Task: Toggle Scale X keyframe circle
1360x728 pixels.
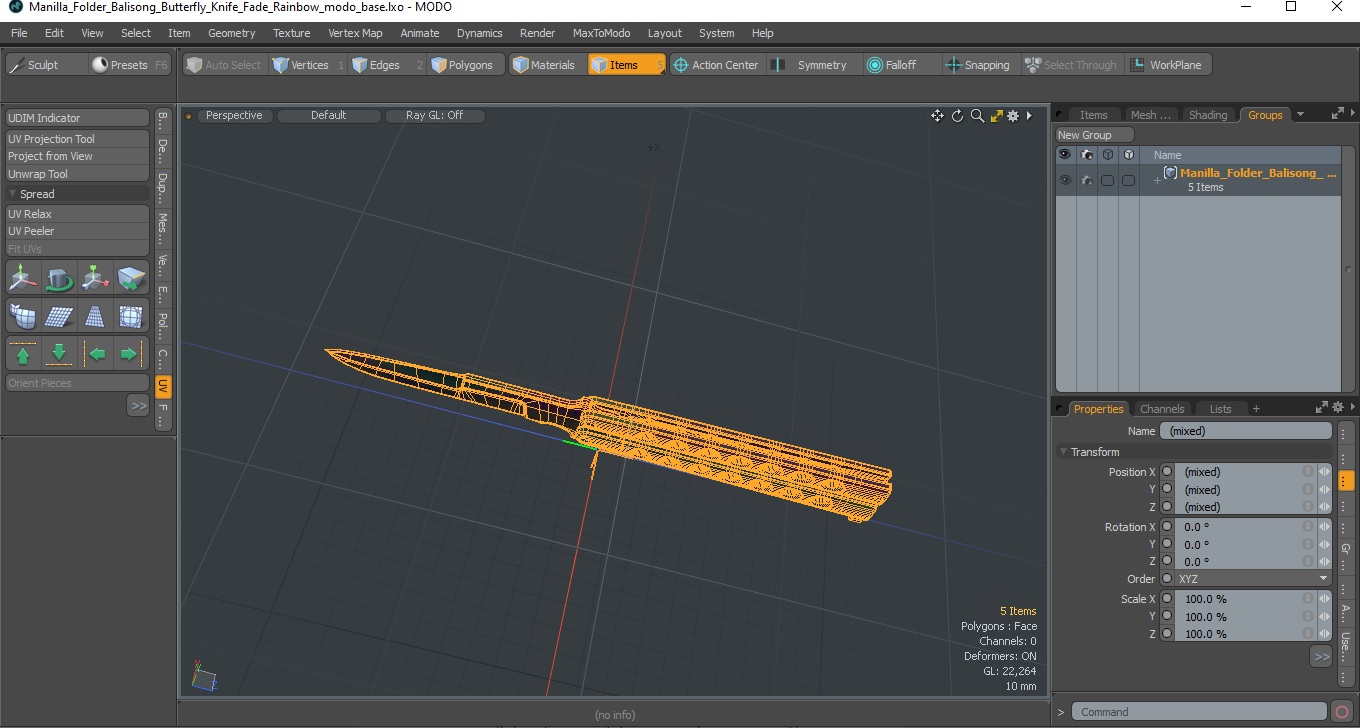Action: click(1167, 599)
